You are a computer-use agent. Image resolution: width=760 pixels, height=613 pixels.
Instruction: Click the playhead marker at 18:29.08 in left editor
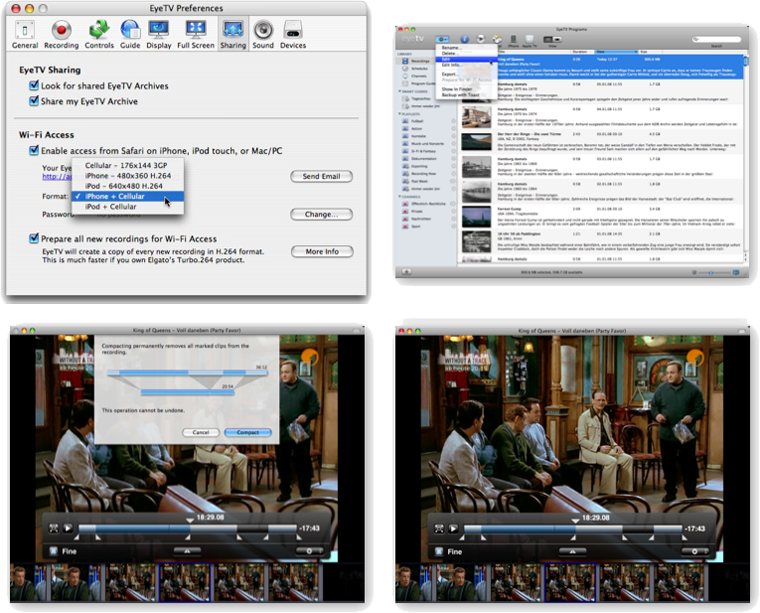190,520
